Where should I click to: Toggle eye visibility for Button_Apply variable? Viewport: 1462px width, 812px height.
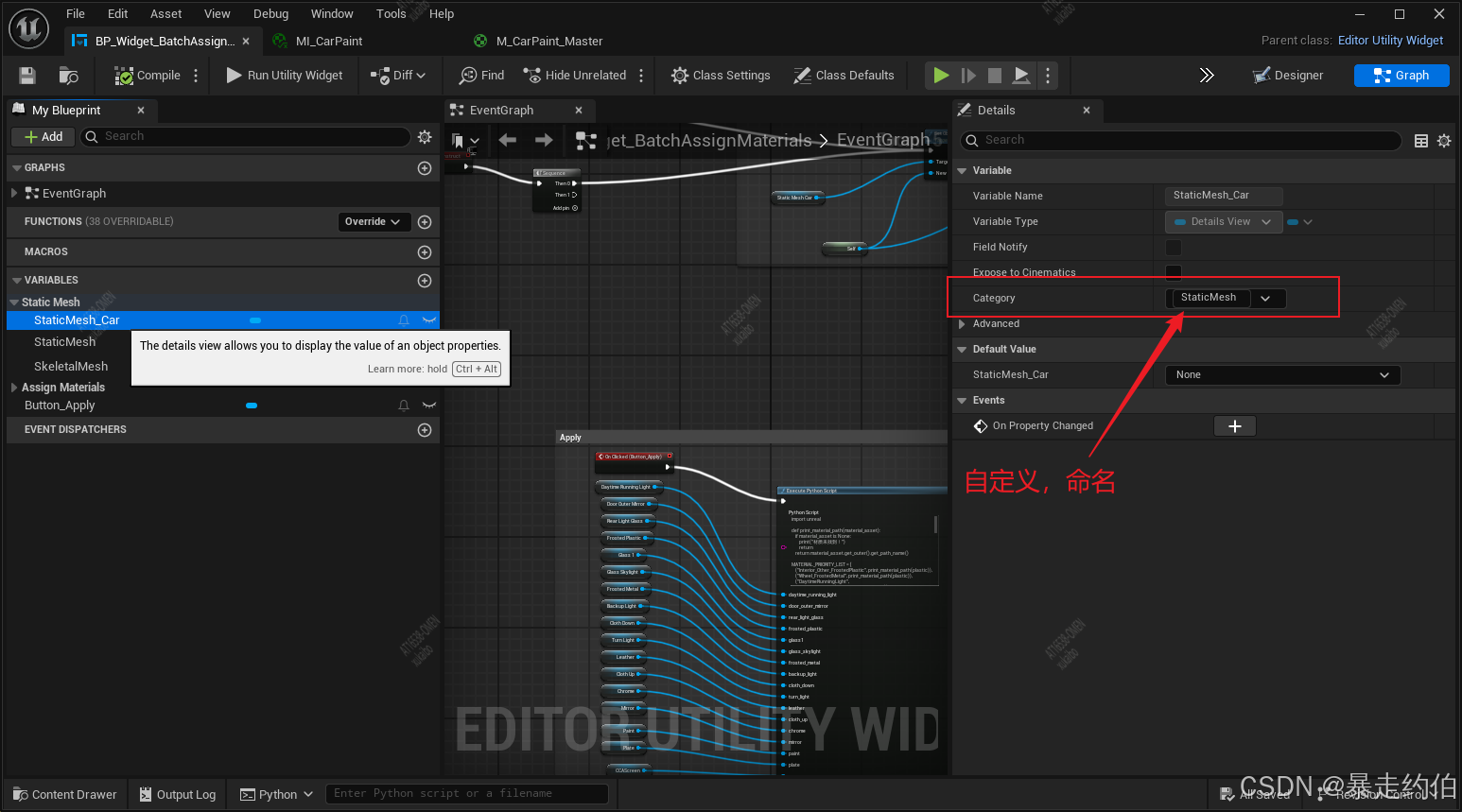coord(429,406)
